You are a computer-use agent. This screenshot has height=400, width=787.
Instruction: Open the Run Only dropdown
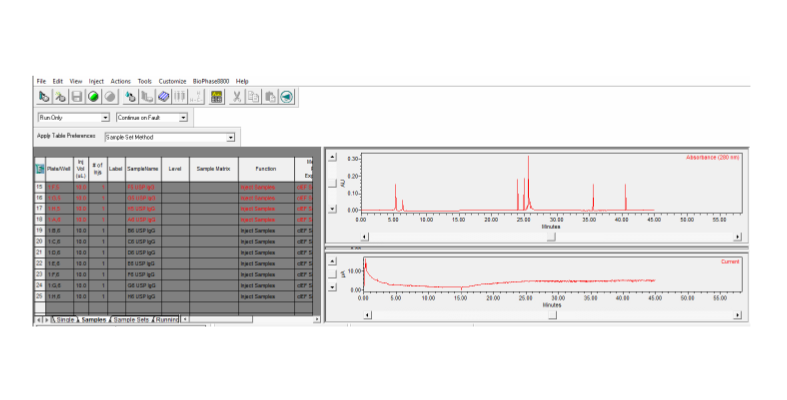pyautogui.click(x=105, y=118)
